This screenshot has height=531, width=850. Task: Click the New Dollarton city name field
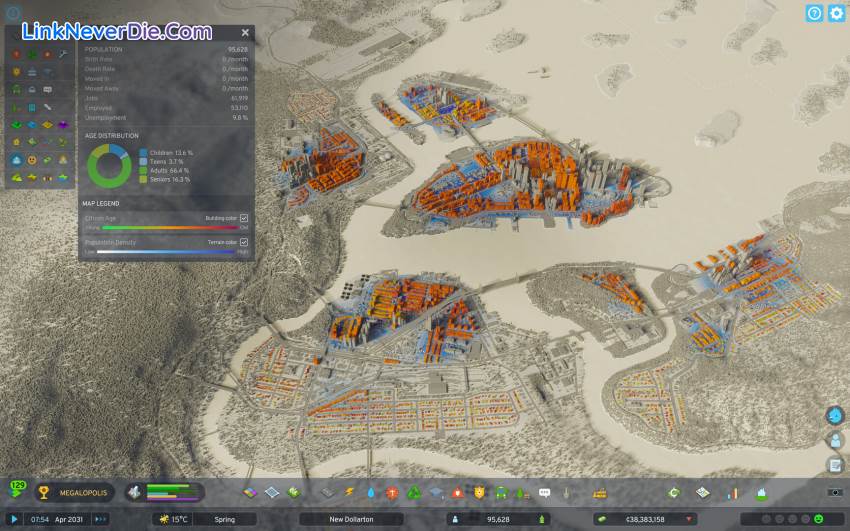pos(351,519)
